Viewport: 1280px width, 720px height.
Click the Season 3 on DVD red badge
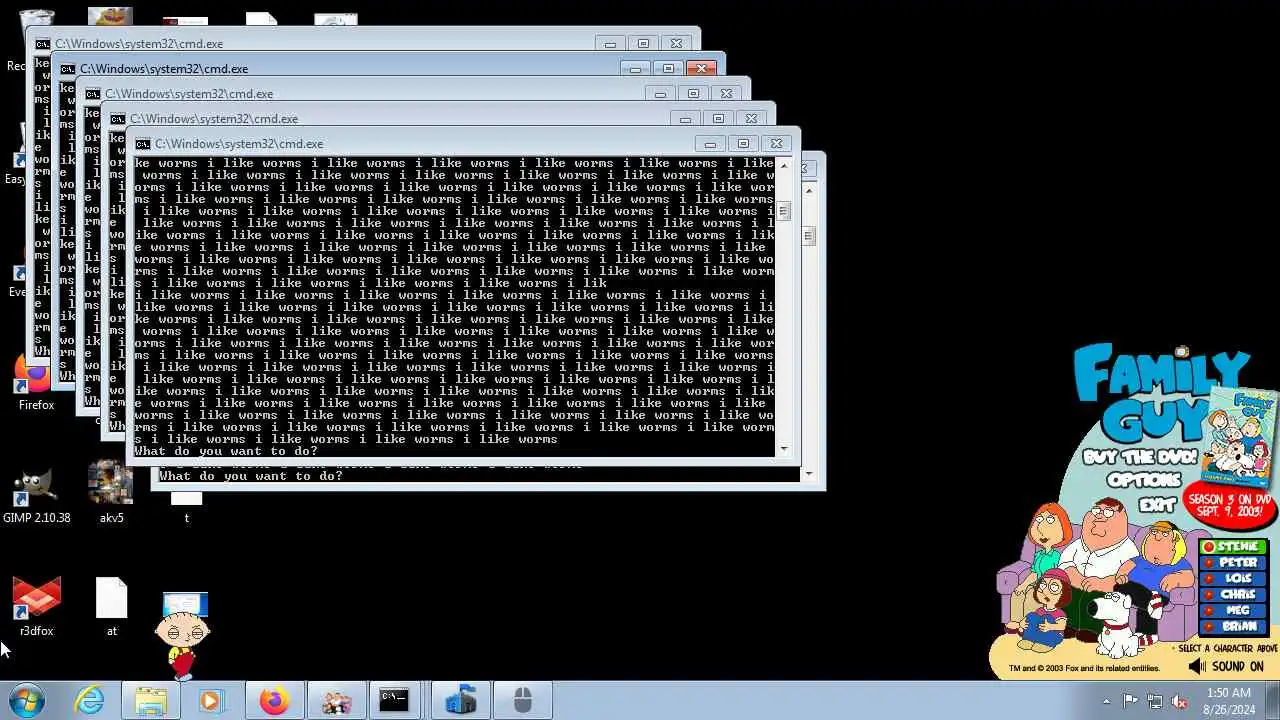tap(1228, 506)
